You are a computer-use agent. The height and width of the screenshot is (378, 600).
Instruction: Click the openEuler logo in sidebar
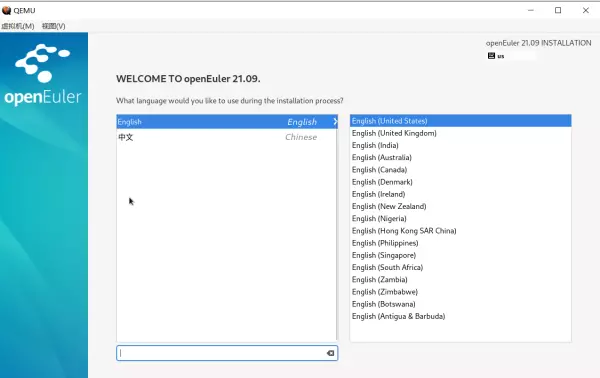pyautogui.click(x=43, y=75)
